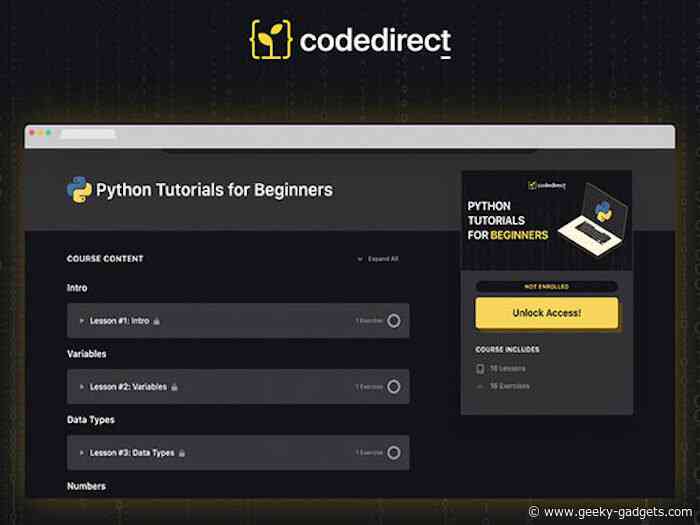Click the exercises icon under Course Includes
The width and height of the screenshot is (700, 525).
tap(480, 386)
